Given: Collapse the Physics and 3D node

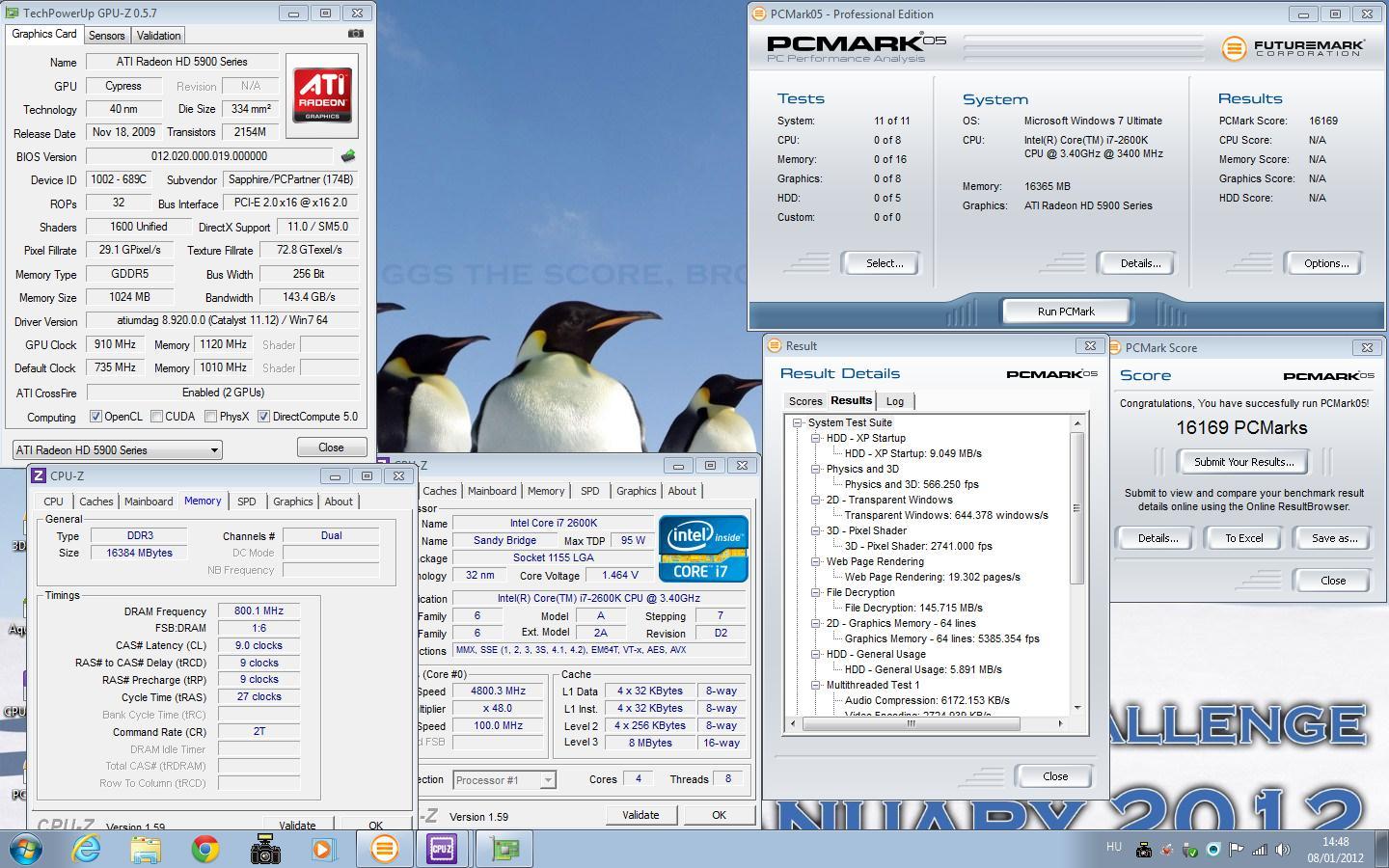Looking at the screenshot, I should 816,469.
